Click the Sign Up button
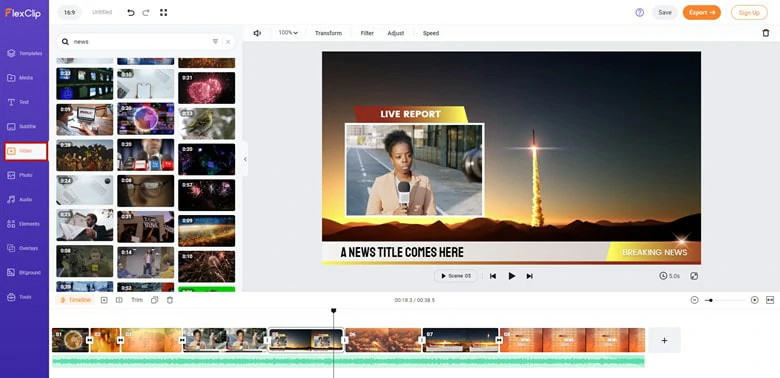Screen dimensions: 780x378 [x=749, y=12]
